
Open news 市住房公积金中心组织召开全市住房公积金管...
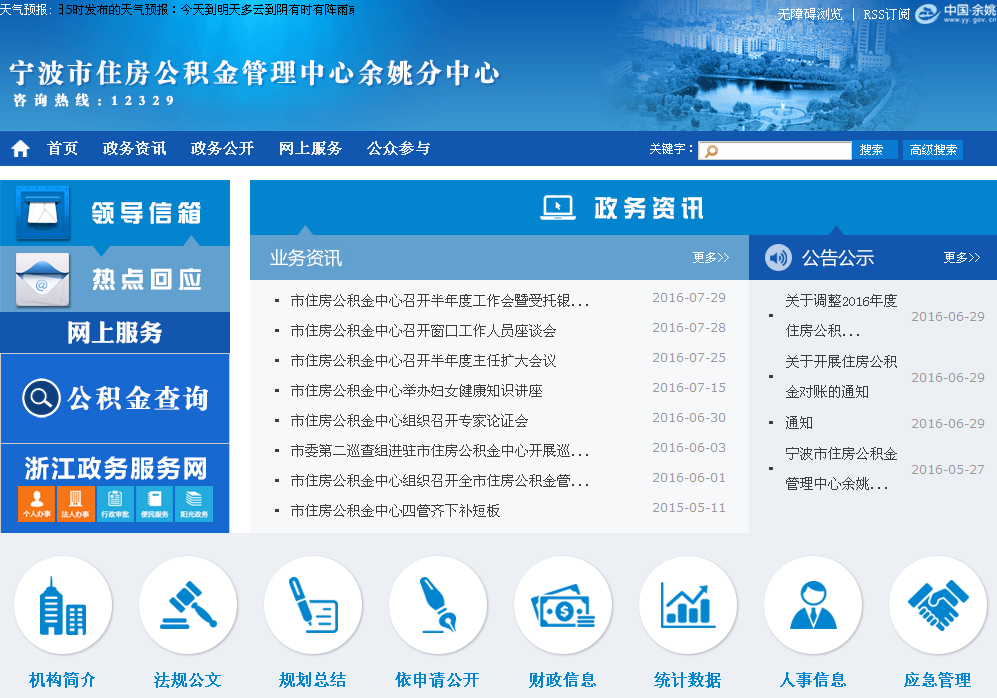click(x=440, y=481)
